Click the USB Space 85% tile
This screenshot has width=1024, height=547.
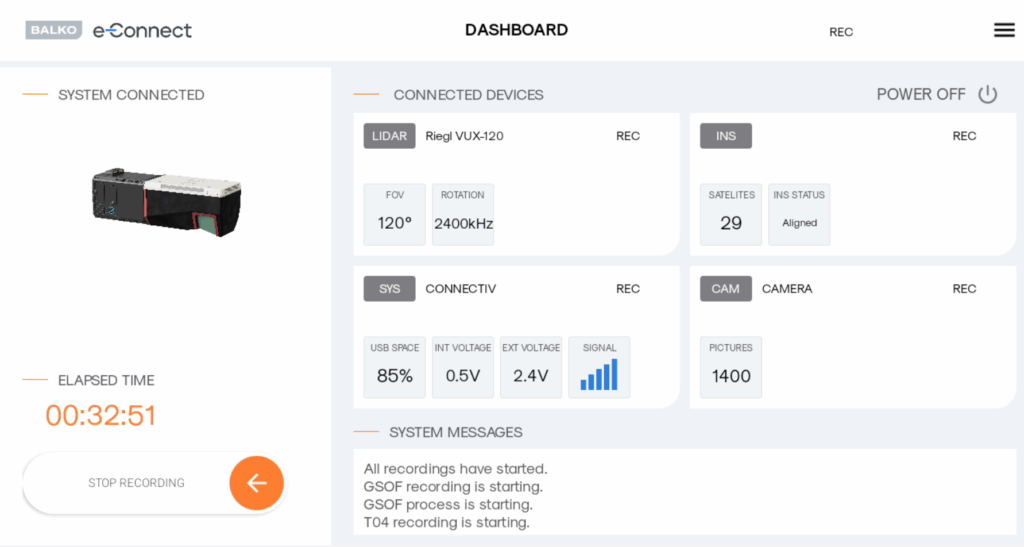[394, 367]
